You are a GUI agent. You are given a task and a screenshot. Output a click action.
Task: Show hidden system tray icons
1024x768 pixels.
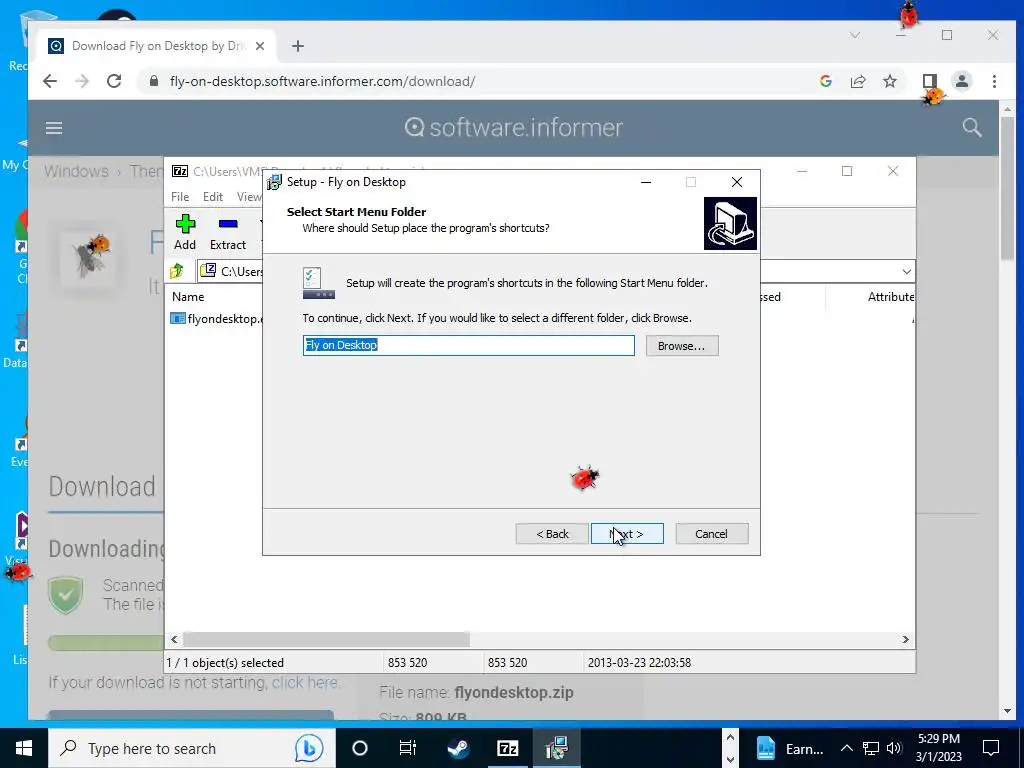[846, 748]
